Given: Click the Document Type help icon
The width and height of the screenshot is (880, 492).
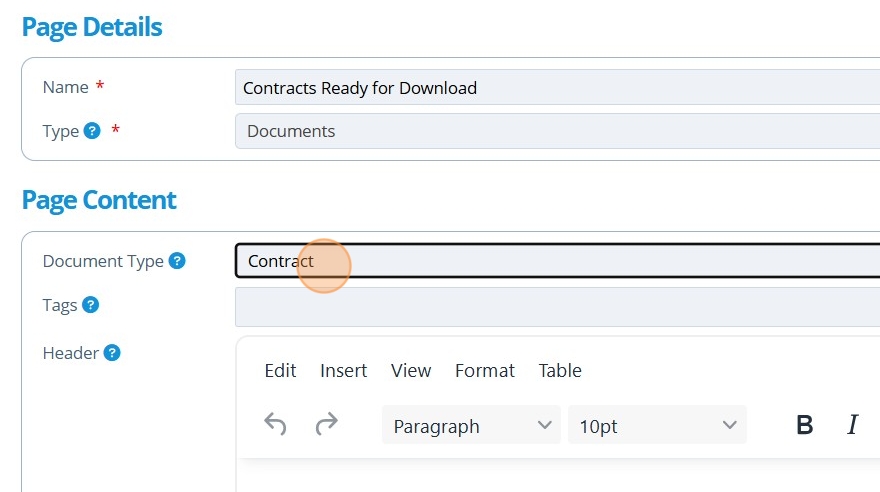Looking at the screenshot, I should (x=177, y=261).
